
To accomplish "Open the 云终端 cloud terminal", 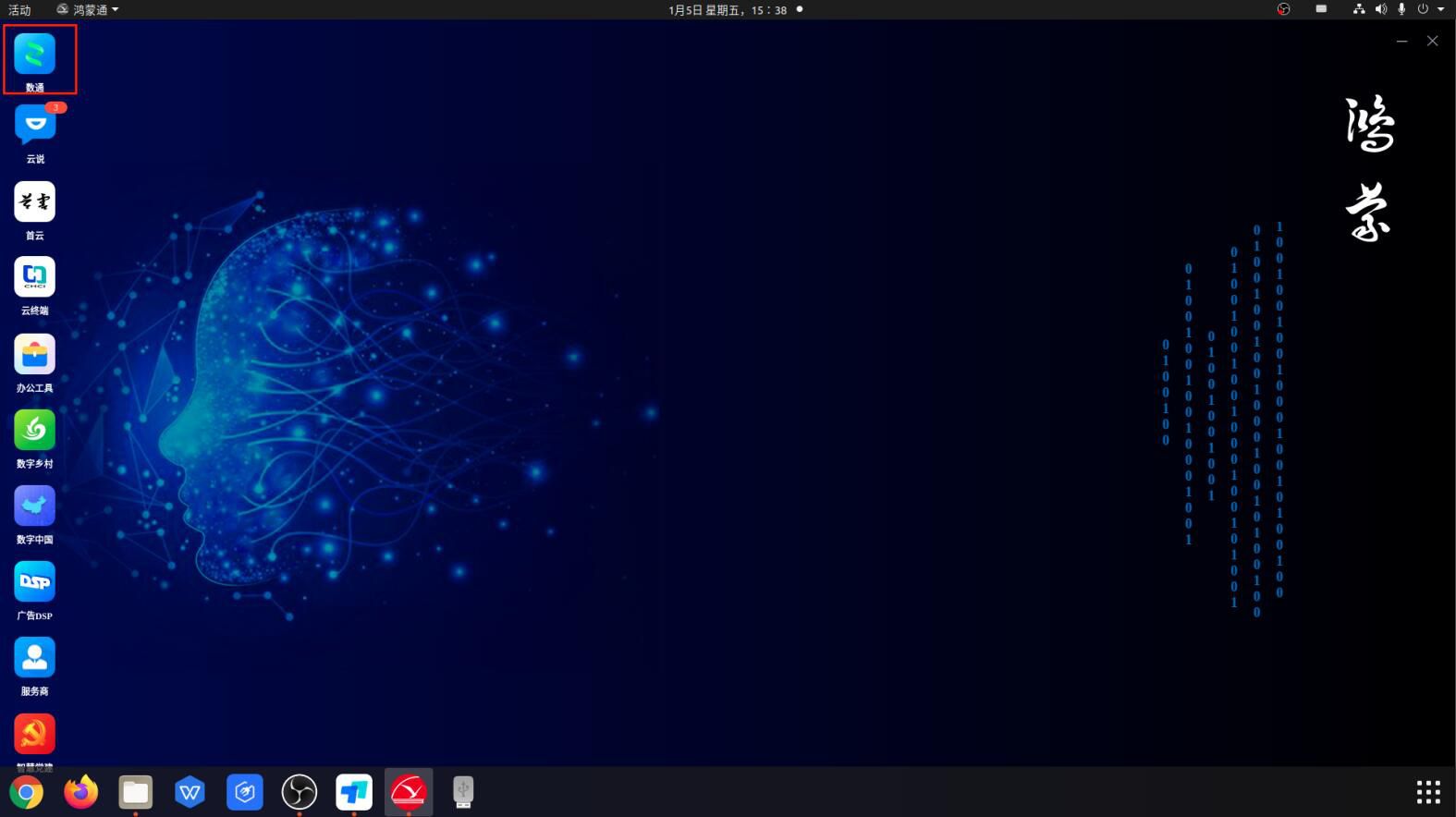I will pos(35,277).
